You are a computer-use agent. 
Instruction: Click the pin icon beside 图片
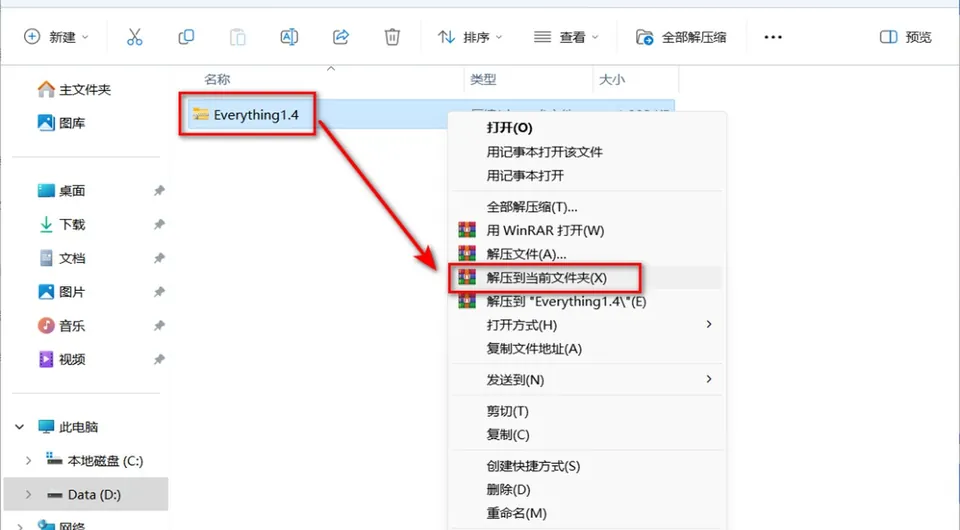(x=159, y=292)
